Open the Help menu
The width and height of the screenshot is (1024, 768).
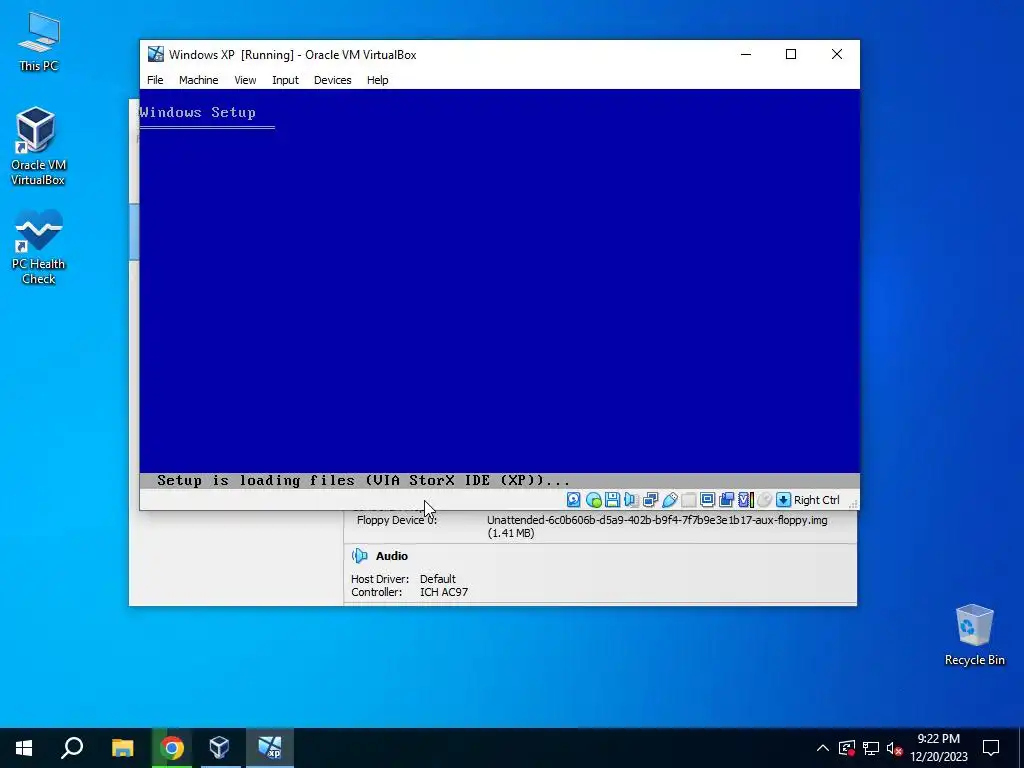(x=377, y=80)
